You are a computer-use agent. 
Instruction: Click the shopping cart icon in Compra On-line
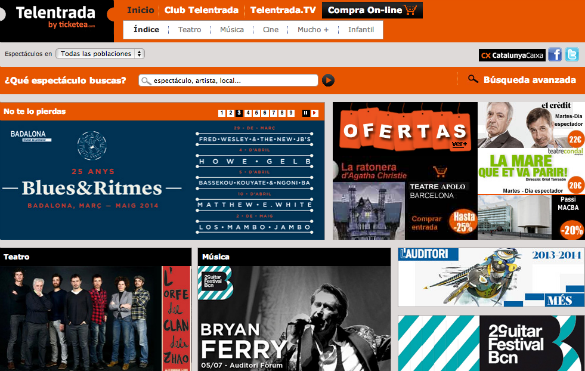(410, 10)
